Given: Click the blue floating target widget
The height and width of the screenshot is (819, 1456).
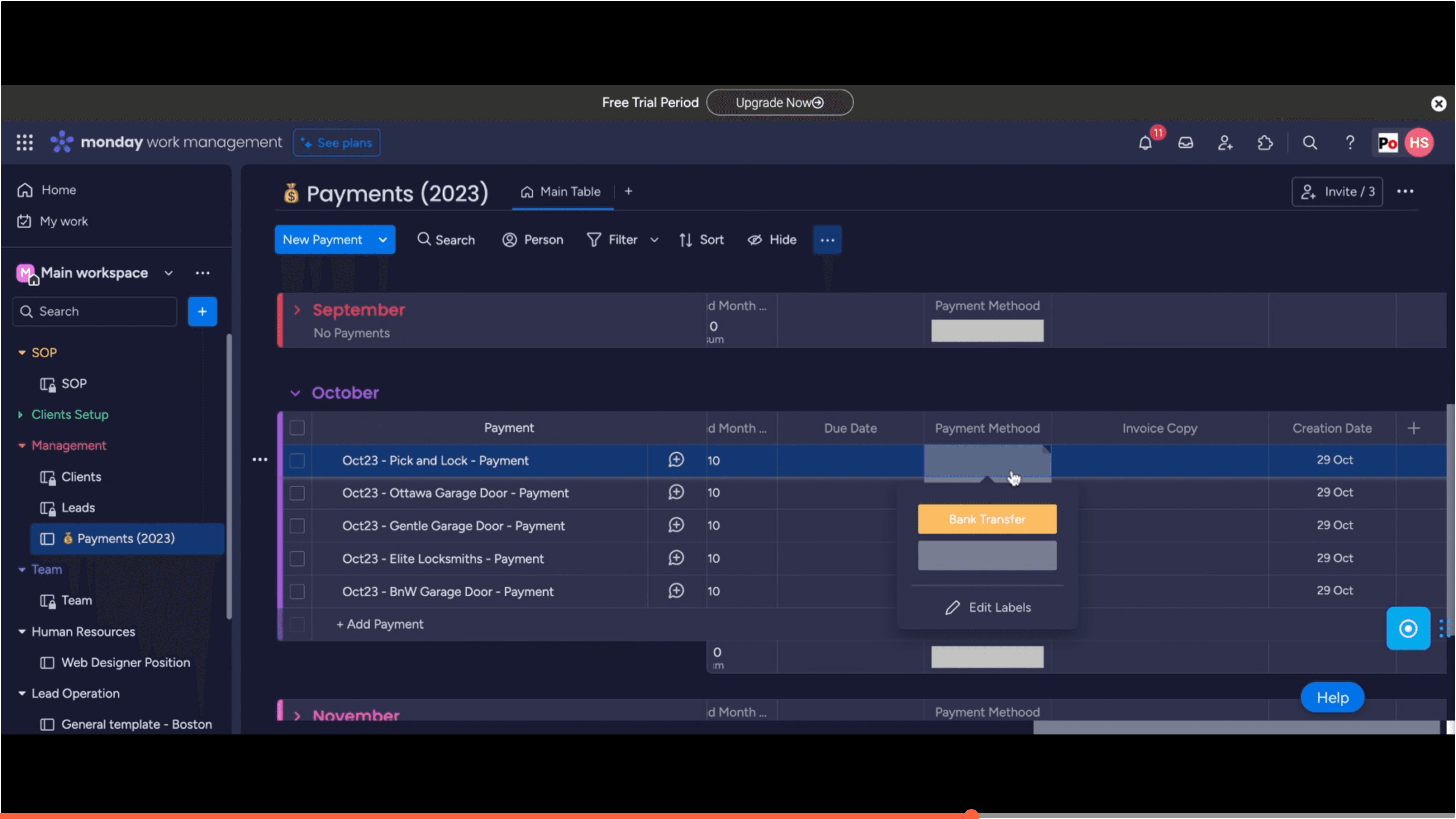Looking at the screenshot, I should [x=1407, y=629].
